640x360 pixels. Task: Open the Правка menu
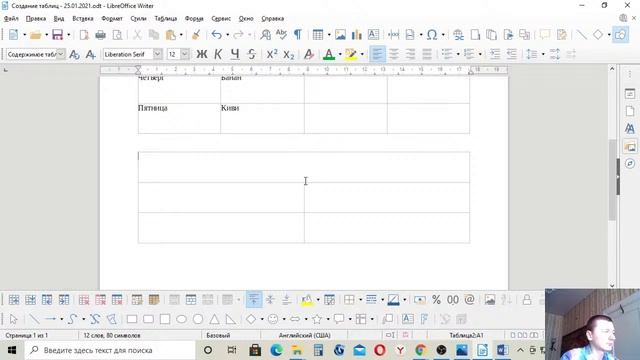36,18
